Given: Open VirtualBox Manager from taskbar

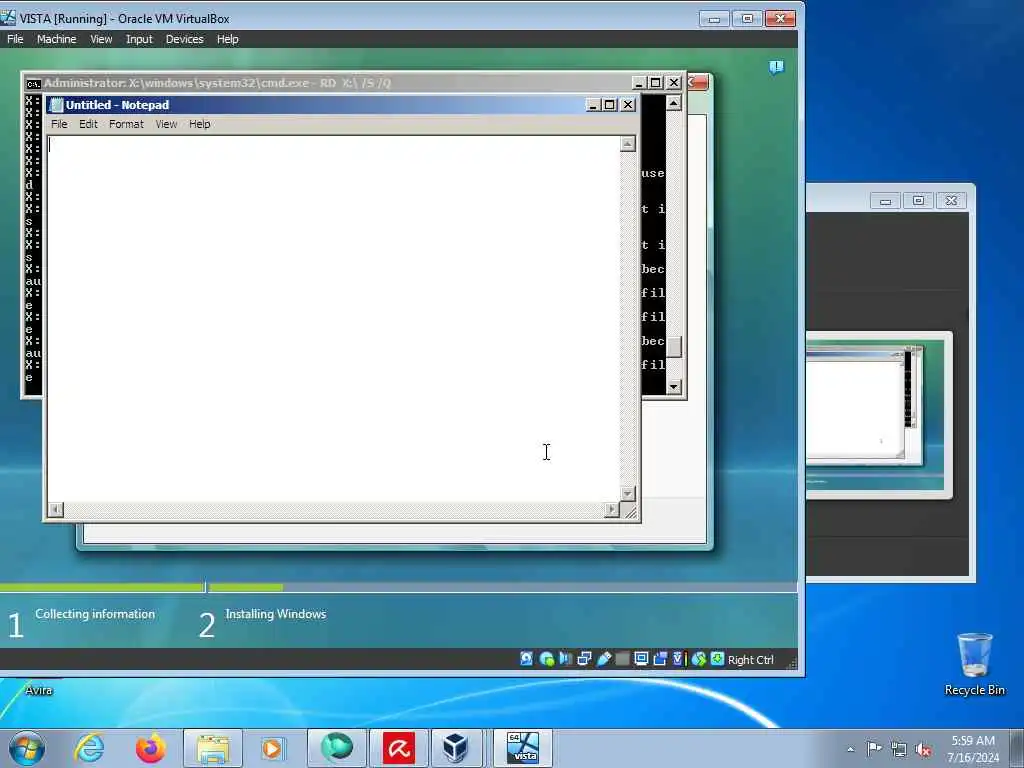Looking at the screenshot, I should [x=455, y=748].
